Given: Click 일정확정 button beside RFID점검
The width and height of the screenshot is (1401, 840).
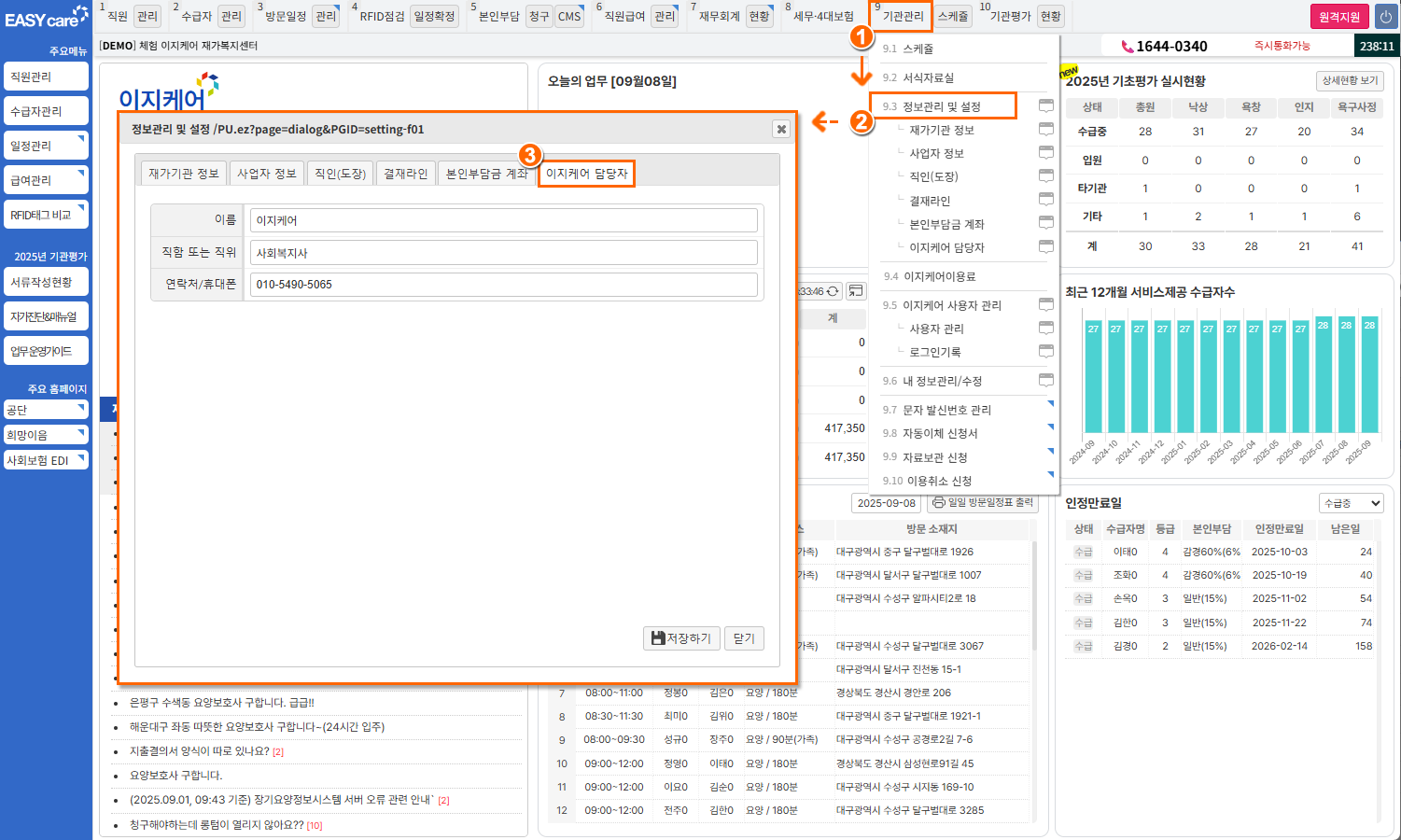Looking at the screenshot, I should click(x=435, y=17).
